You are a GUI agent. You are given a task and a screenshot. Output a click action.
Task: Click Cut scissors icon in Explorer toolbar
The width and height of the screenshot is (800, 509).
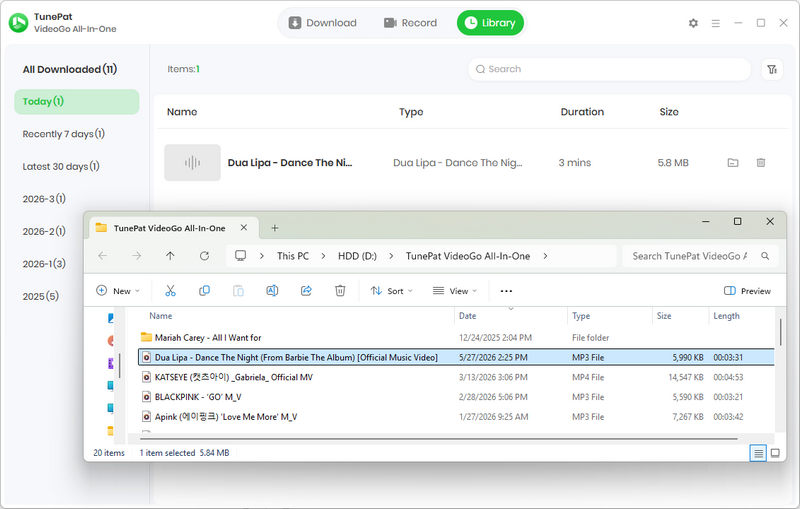[x=170, y=291]
